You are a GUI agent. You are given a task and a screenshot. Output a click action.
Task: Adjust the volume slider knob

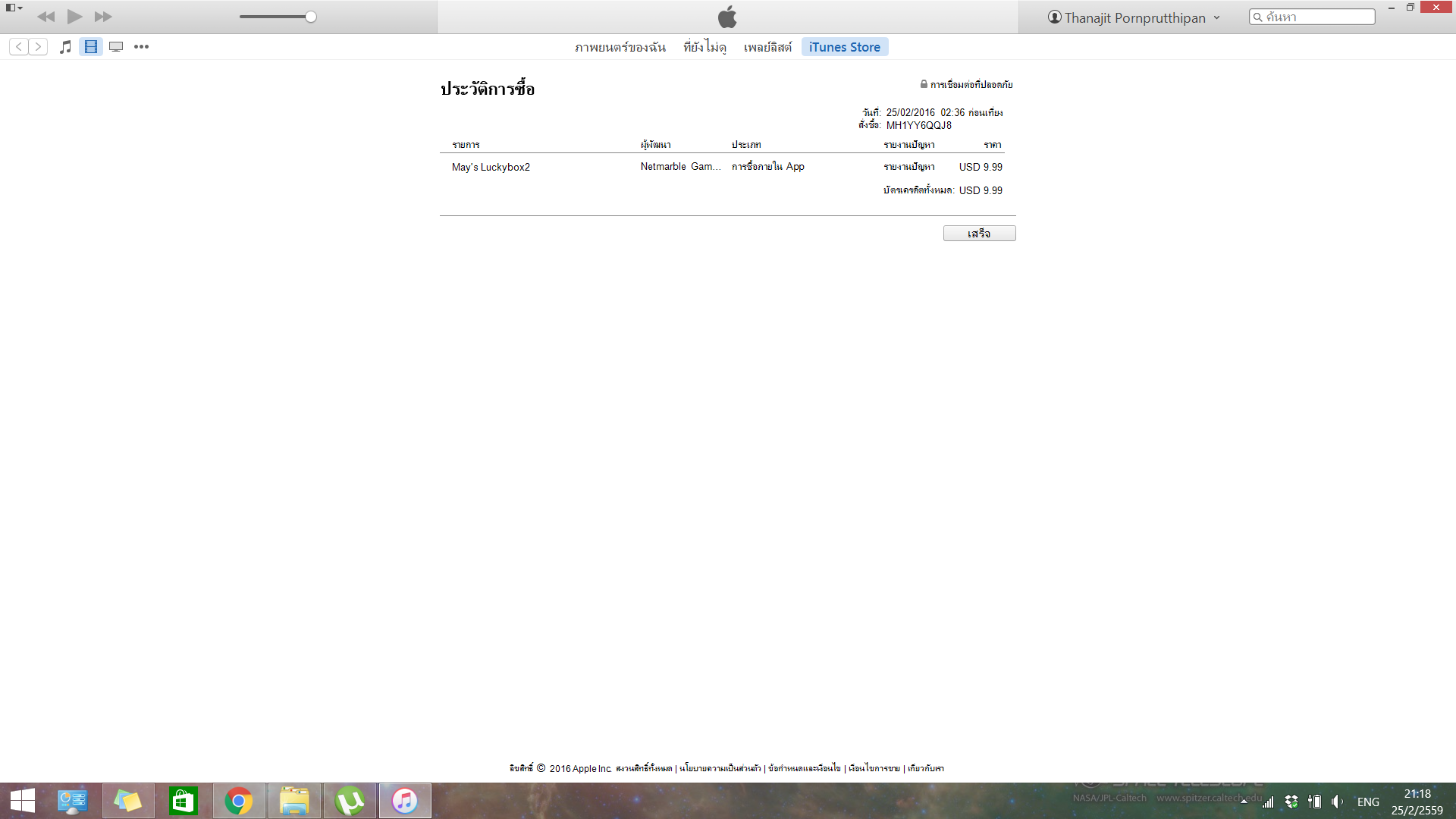coord(311,17)
